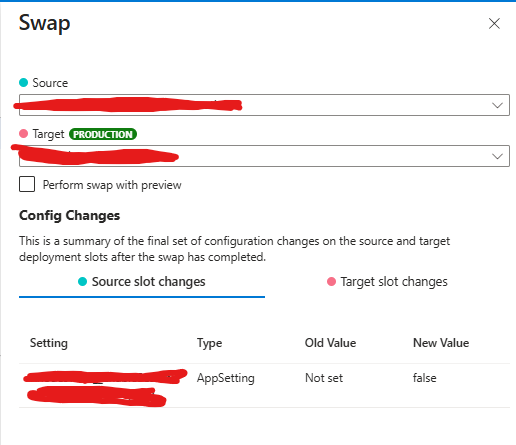The image size is (516, 445).
Task: Sort by the New Value column header
Action: pyautogui.click(x=441, y=343)
